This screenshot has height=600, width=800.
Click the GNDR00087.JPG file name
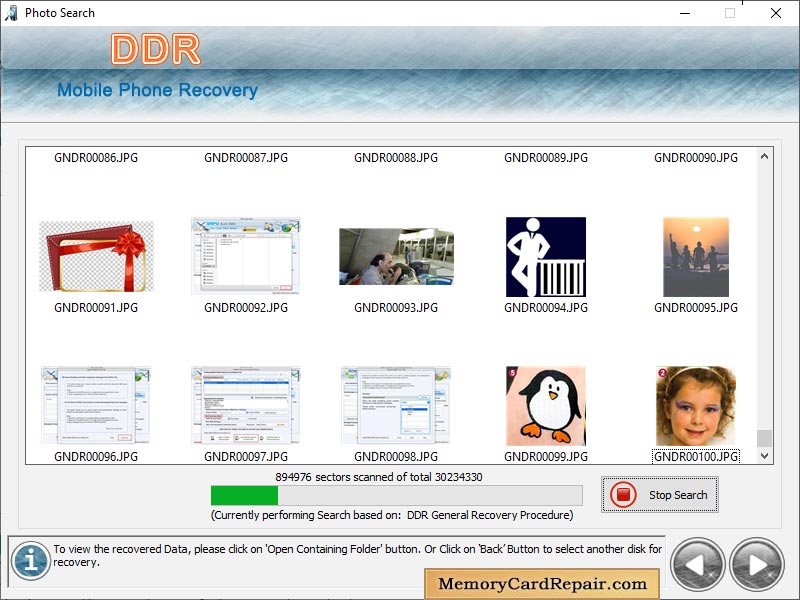pyautogui.click(x=246, y=158)
